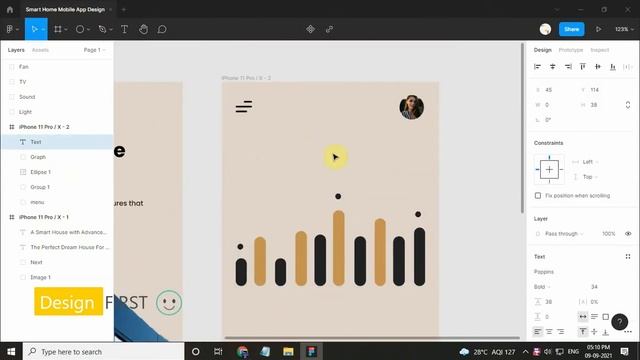Open Chrome from the taskbar
Screen dimensions: 640x360
[242, 351]
